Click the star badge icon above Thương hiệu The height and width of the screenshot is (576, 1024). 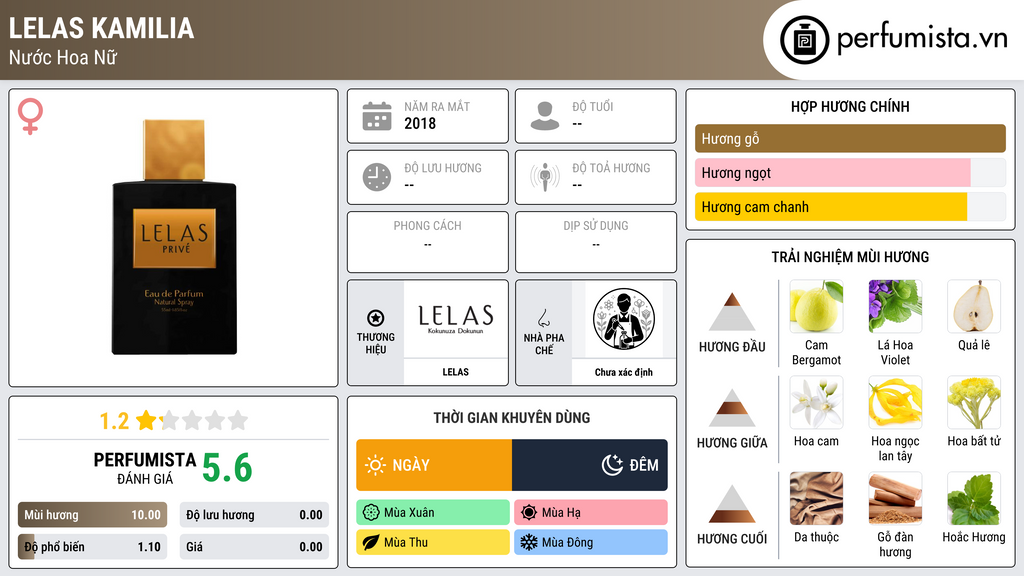tap(376, 318)
